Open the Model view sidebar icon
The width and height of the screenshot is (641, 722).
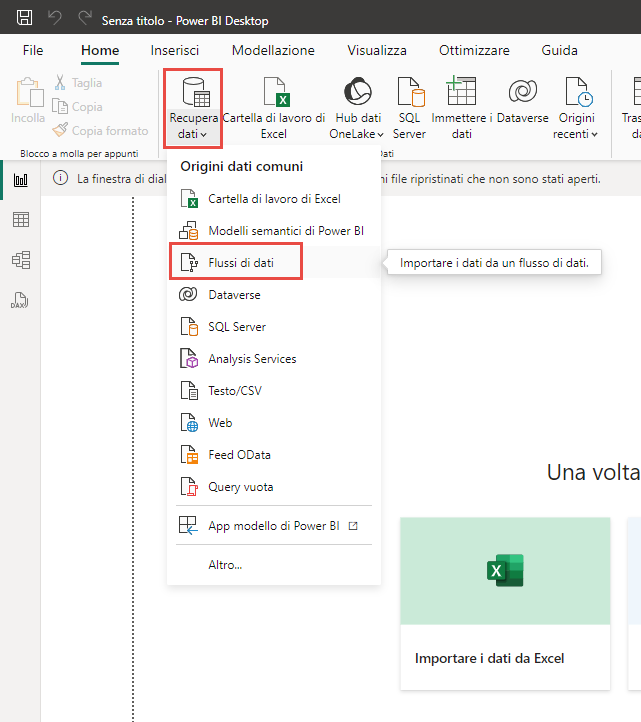pyautogui.click(x=21, y=260)
